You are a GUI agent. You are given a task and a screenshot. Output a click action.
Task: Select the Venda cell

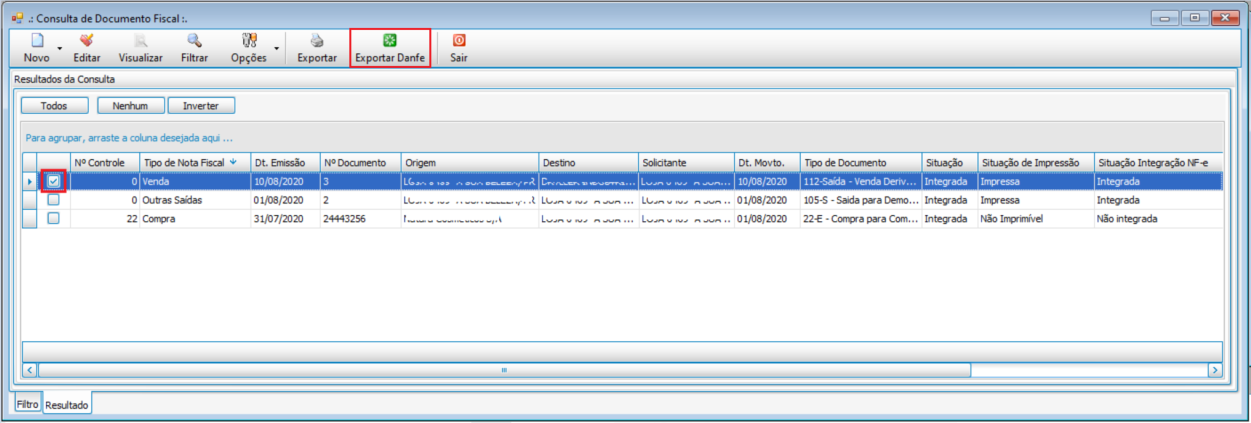pos(195,182)
